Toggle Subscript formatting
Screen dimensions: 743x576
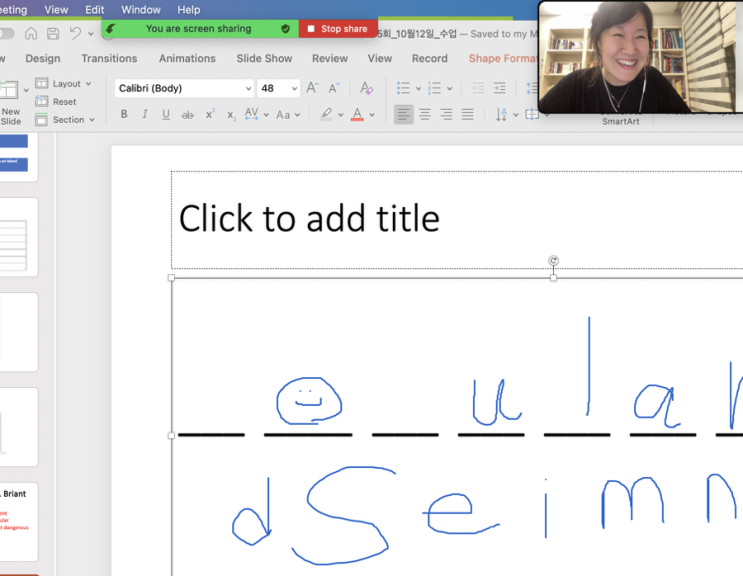pos(231,115)
